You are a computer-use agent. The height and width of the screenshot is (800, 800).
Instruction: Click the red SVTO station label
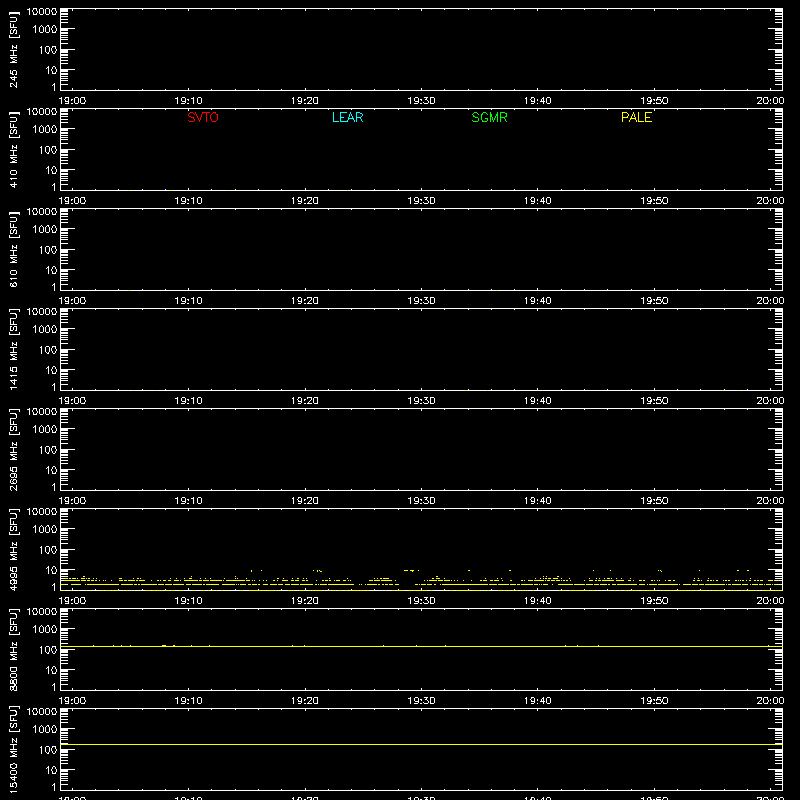203,117
